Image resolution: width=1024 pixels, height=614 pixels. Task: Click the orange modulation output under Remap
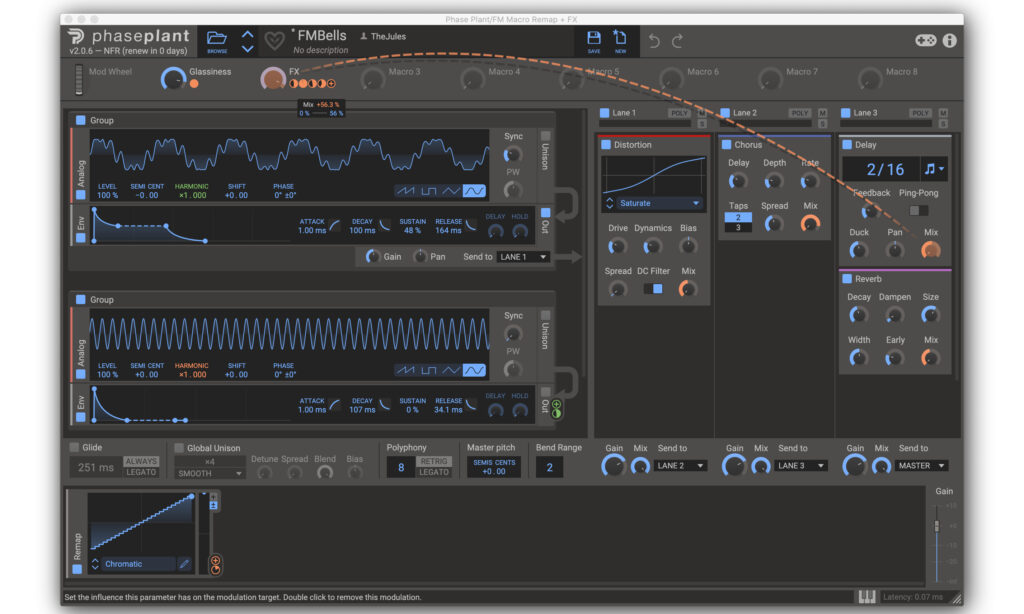pyautogui.click(x=216, y=565)
